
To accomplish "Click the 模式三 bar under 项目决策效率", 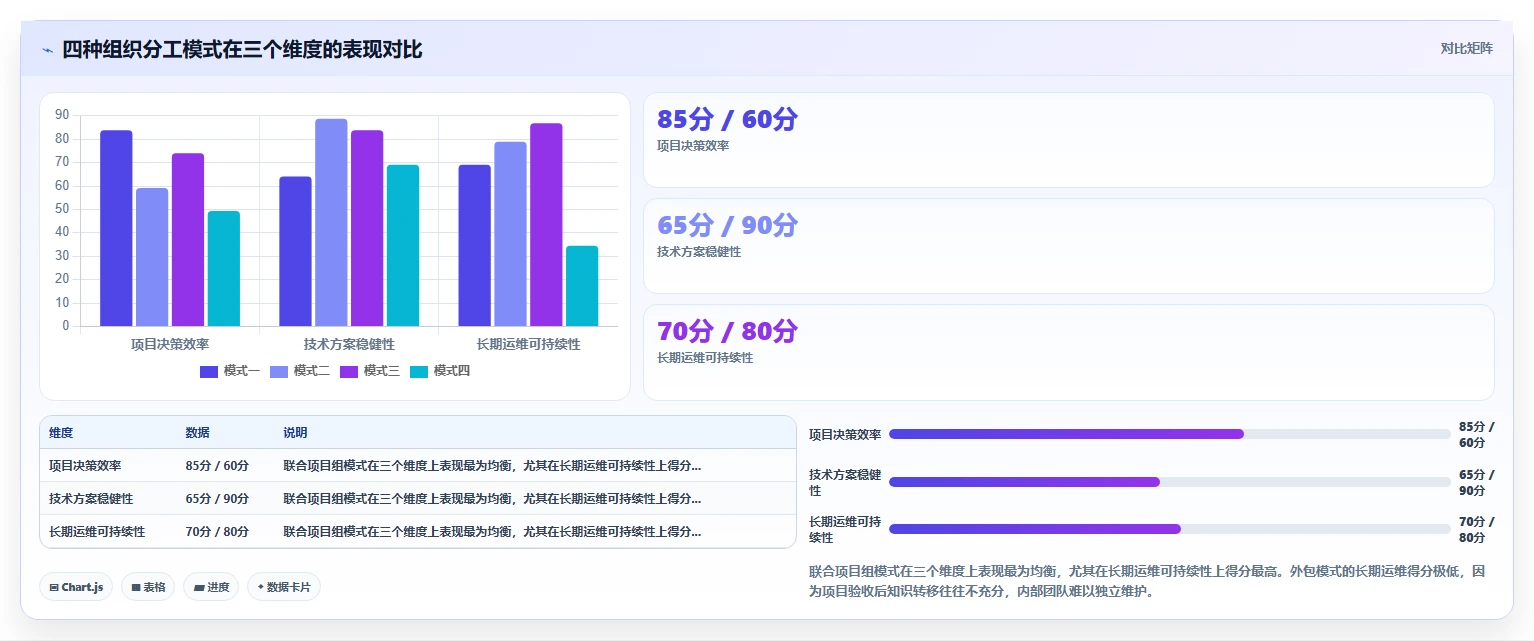I will coord(188,240).
